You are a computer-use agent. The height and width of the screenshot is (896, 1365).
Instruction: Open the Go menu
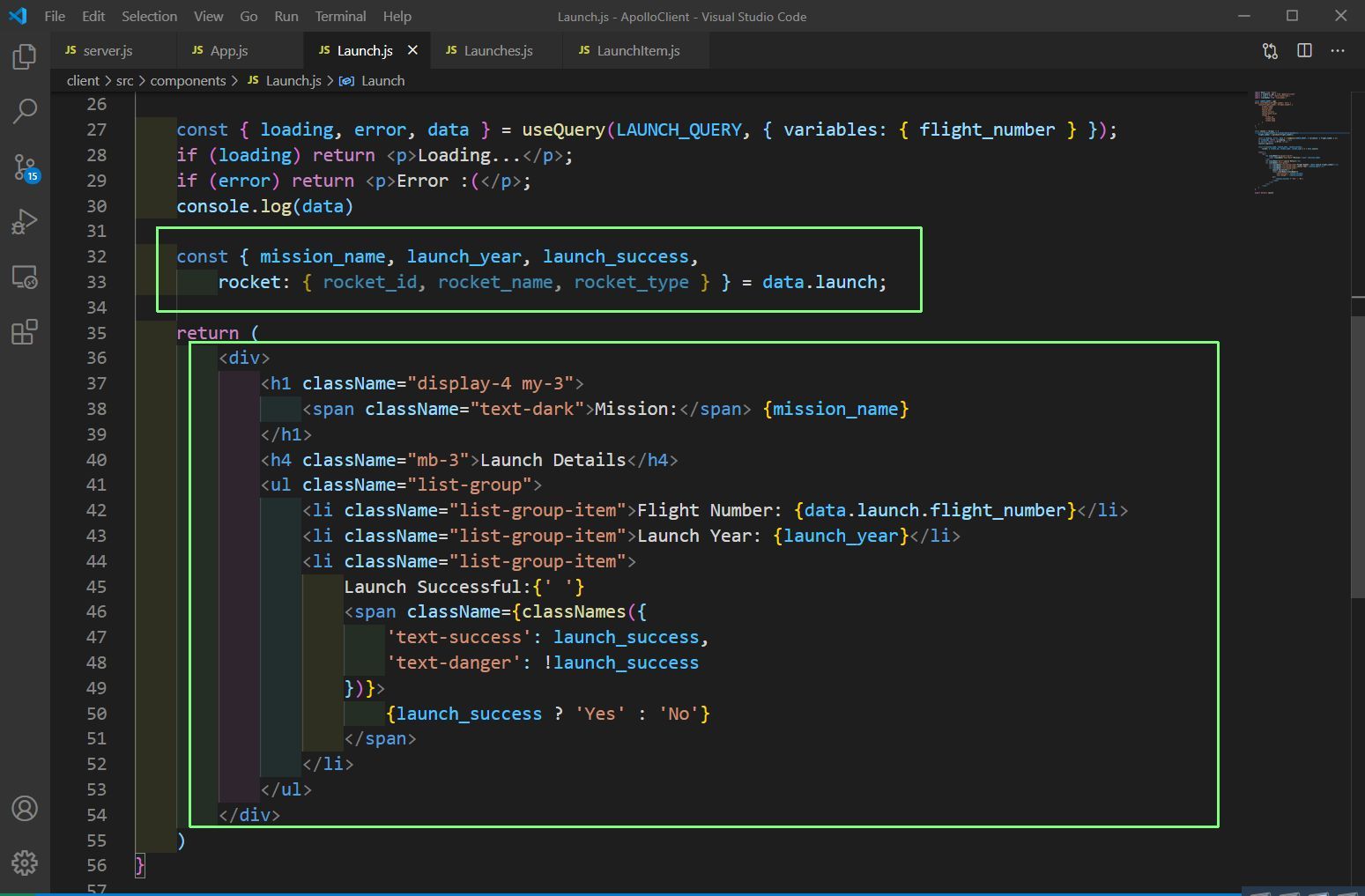coord(249,16)
